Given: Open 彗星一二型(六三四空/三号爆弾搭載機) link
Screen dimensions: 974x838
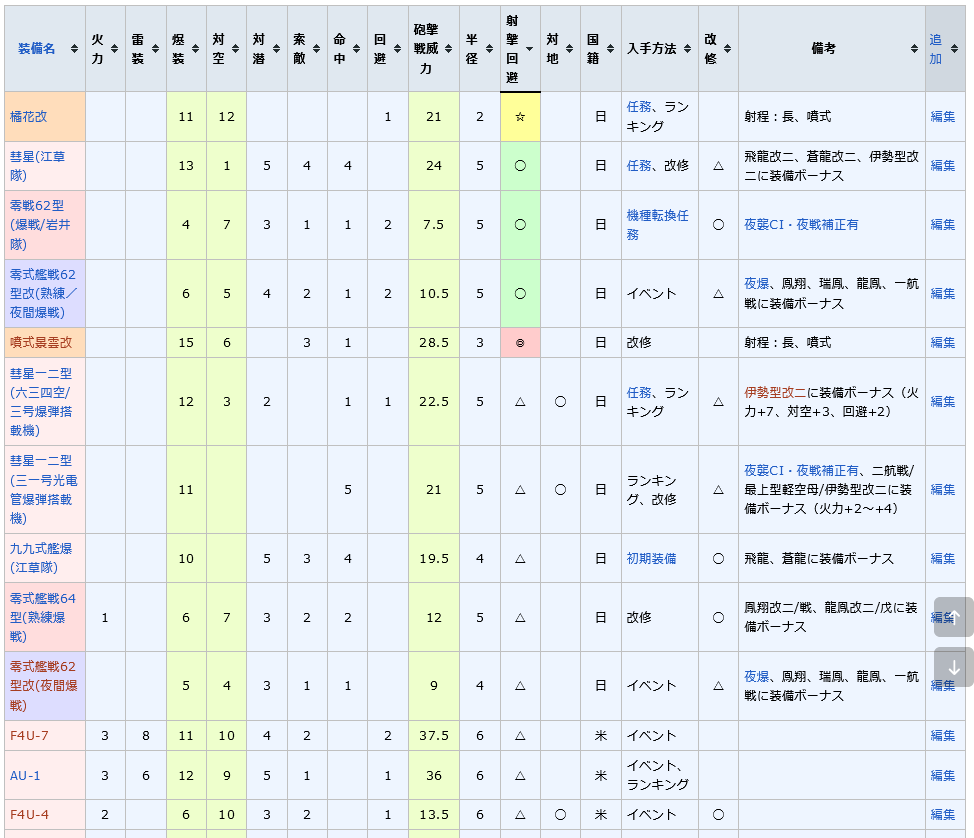Looking at the screenshot, I should pyautogui.click(x=41, y=402).
